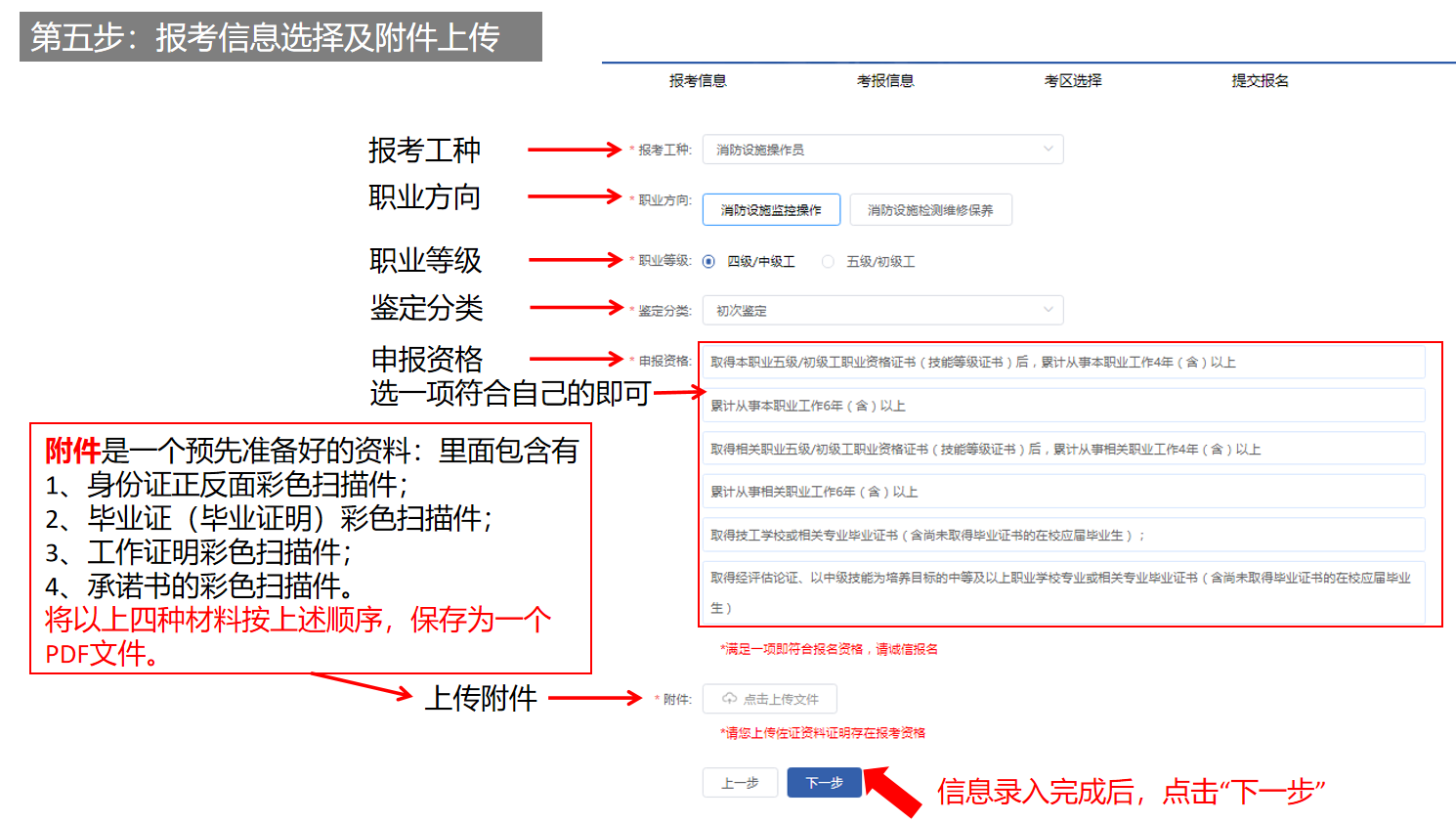Select 累计从事本职业工作6年（含）以上 qualification
This screenshot has height=823, width=1456.
(x=1063, y=406)
